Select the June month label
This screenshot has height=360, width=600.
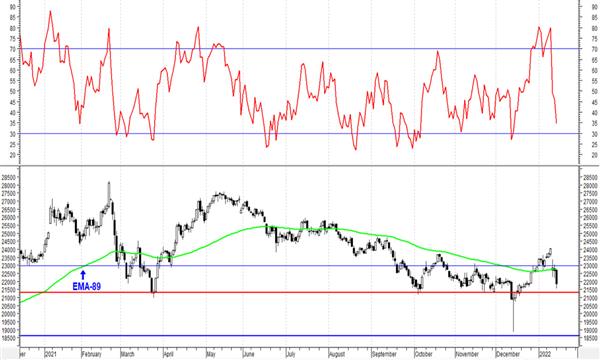(x=248, y=354)
